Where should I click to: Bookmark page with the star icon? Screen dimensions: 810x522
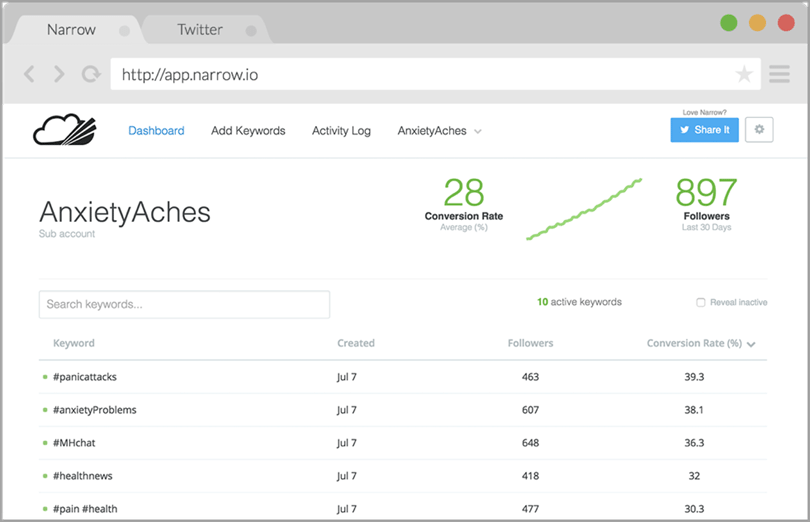(744, 74)
